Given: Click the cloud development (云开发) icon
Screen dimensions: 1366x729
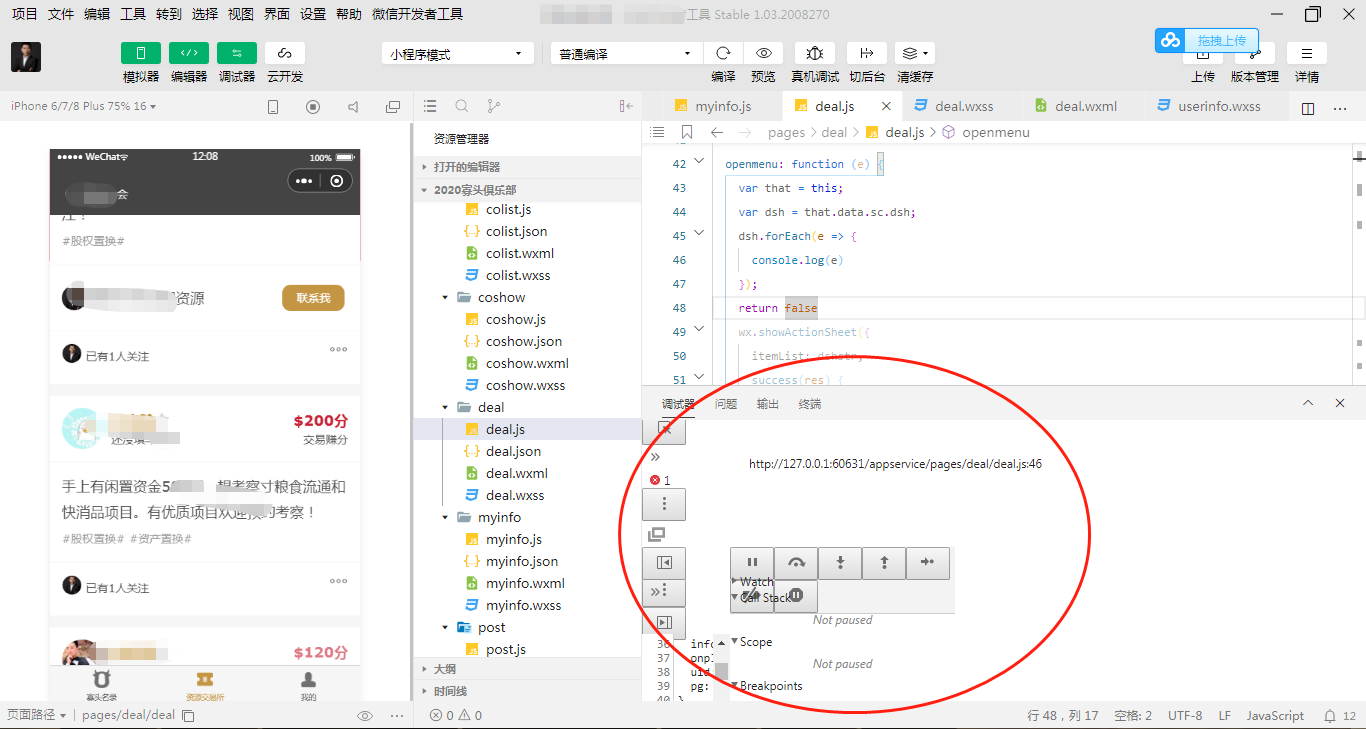Looking at the screenshot, I should point(285,53).
